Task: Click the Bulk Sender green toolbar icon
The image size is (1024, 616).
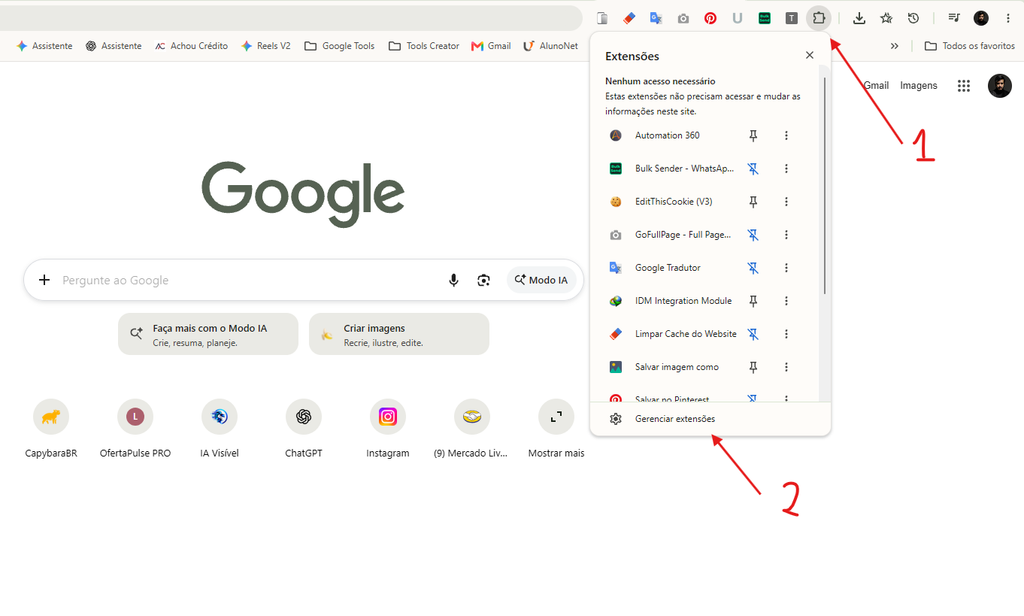Action: tap(764, 18)
